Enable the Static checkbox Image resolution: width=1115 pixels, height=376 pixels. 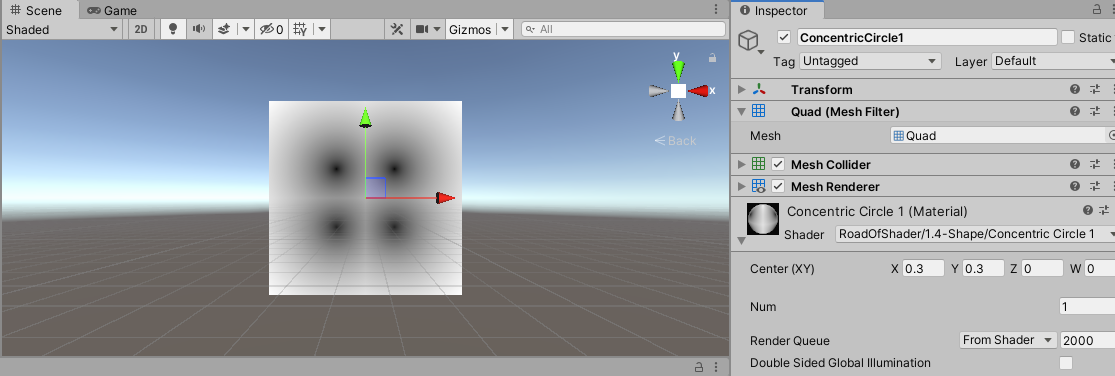tap(1067, 37)
